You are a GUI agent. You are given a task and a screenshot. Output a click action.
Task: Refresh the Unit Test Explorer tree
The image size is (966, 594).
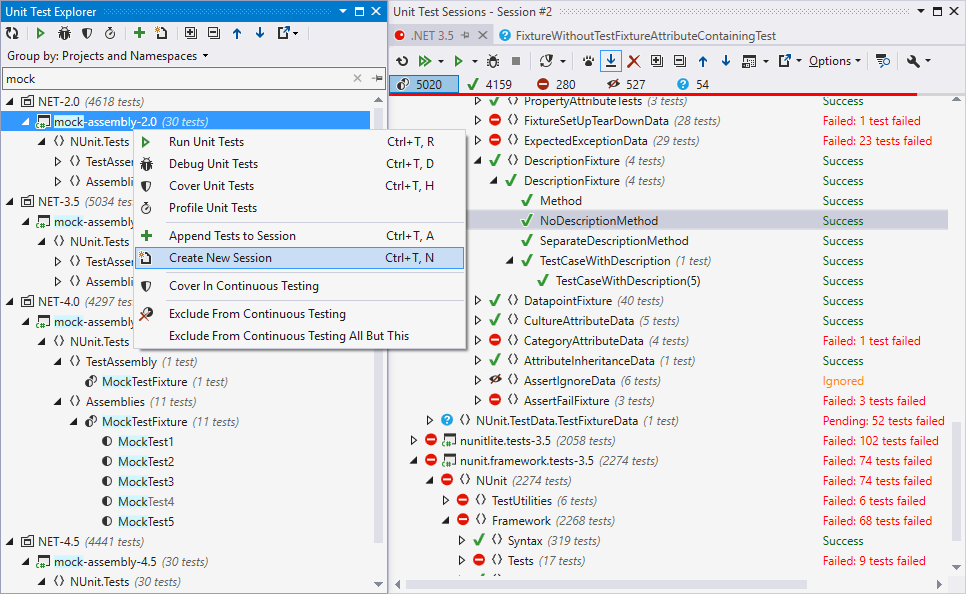12,33
